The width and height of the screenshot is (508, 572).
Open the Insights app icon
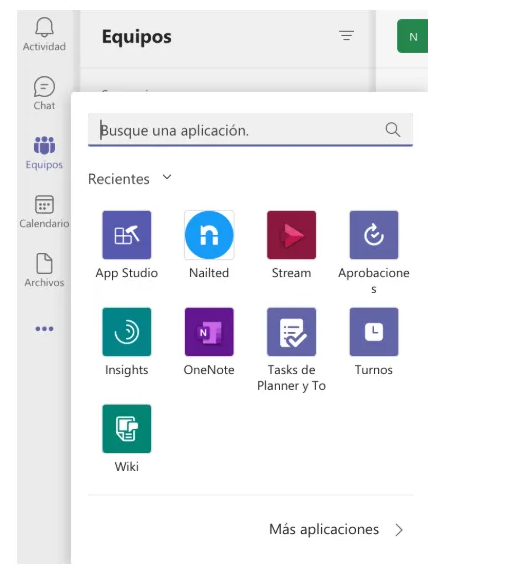(x=127, y=332)
